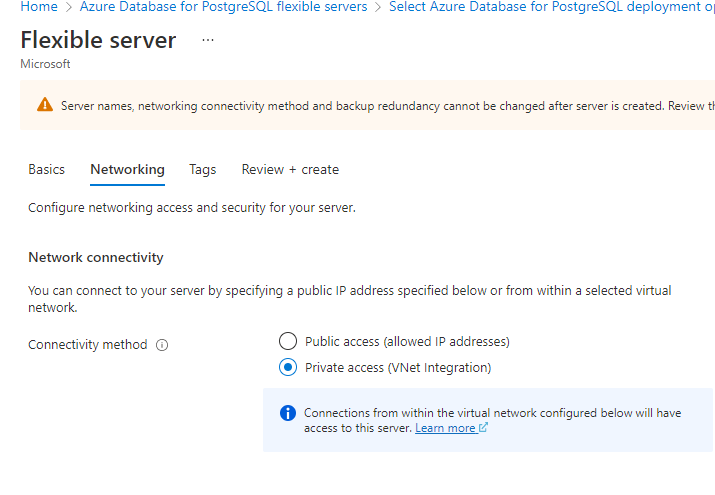Click 'Connections from within the virtual network' message
The image size is (715, 495).
(492, 420)
